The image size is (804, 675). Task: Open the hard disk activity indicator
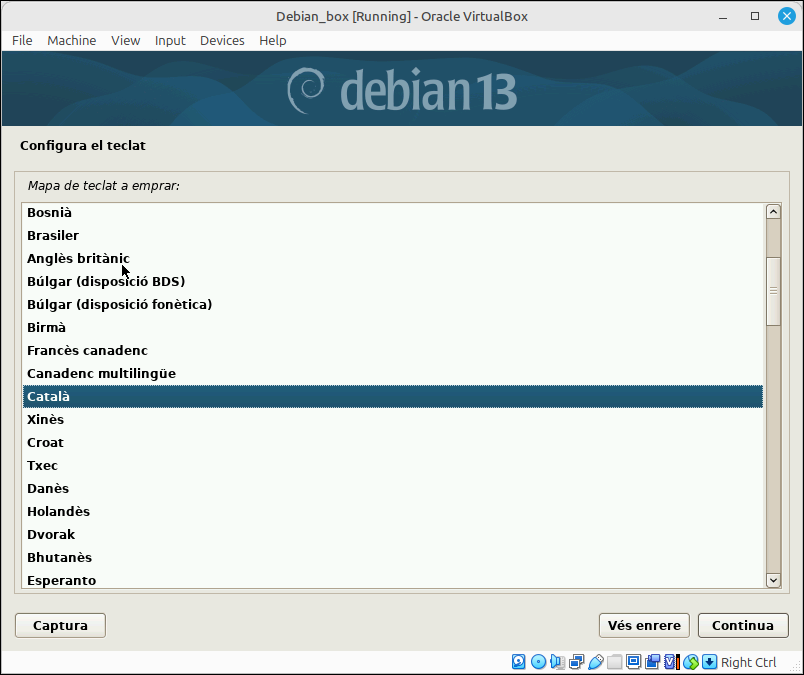point(518,662)
